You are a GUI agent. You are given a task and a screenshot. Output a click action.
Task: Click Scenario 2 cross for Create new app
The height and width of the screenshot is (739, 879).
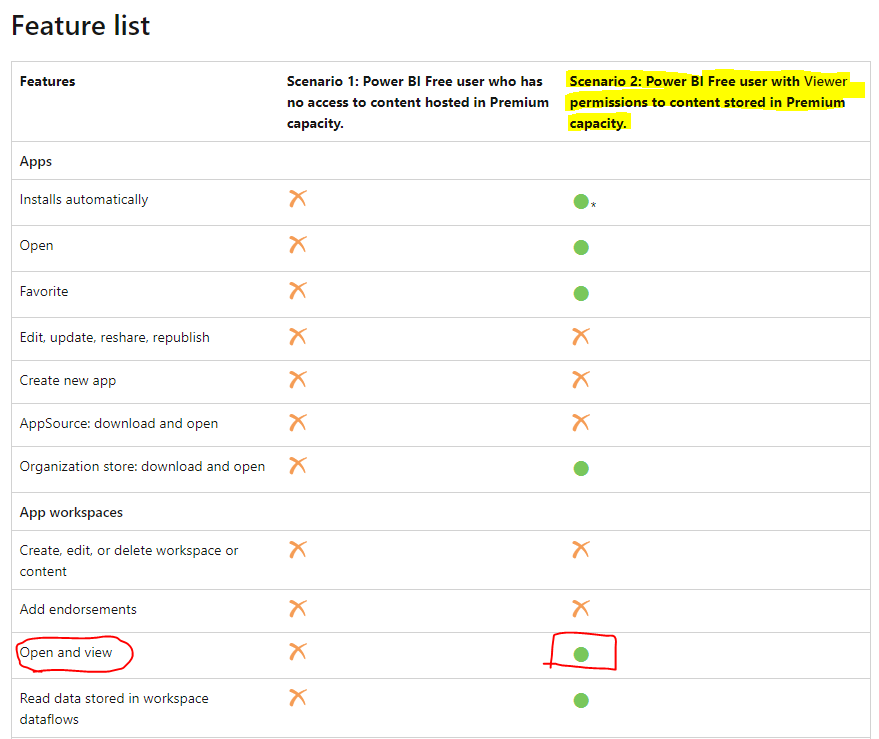click(x=581, y=380)
